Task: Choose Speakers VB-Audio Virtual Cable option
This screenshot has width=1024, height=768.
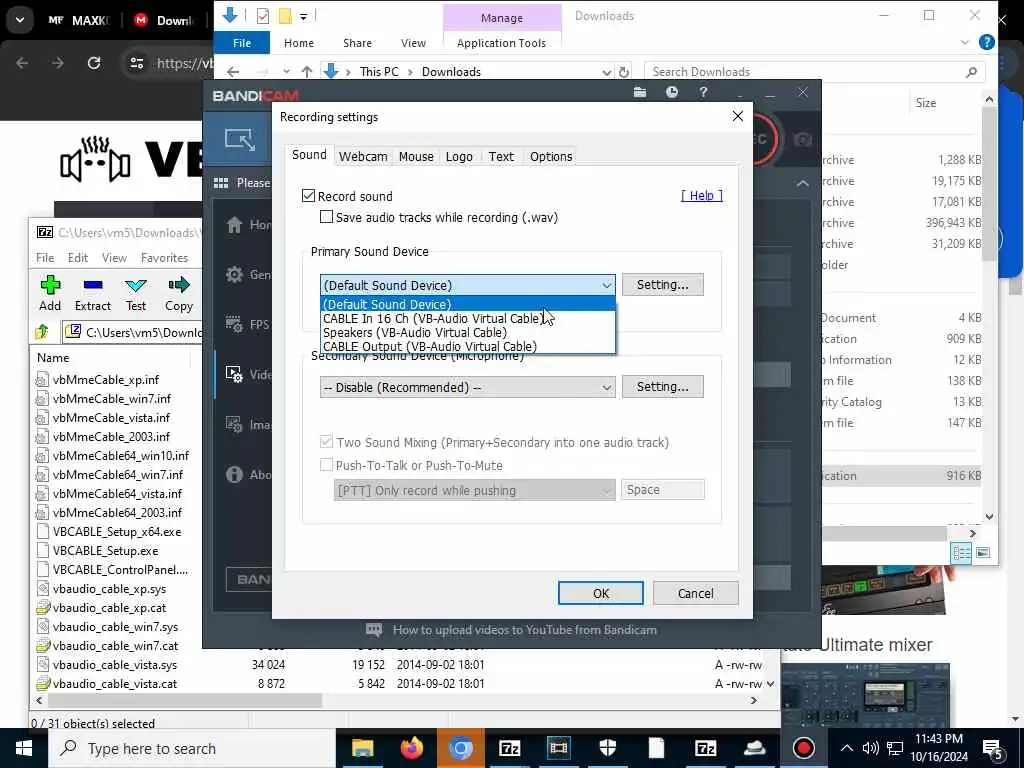Action: 468,332
